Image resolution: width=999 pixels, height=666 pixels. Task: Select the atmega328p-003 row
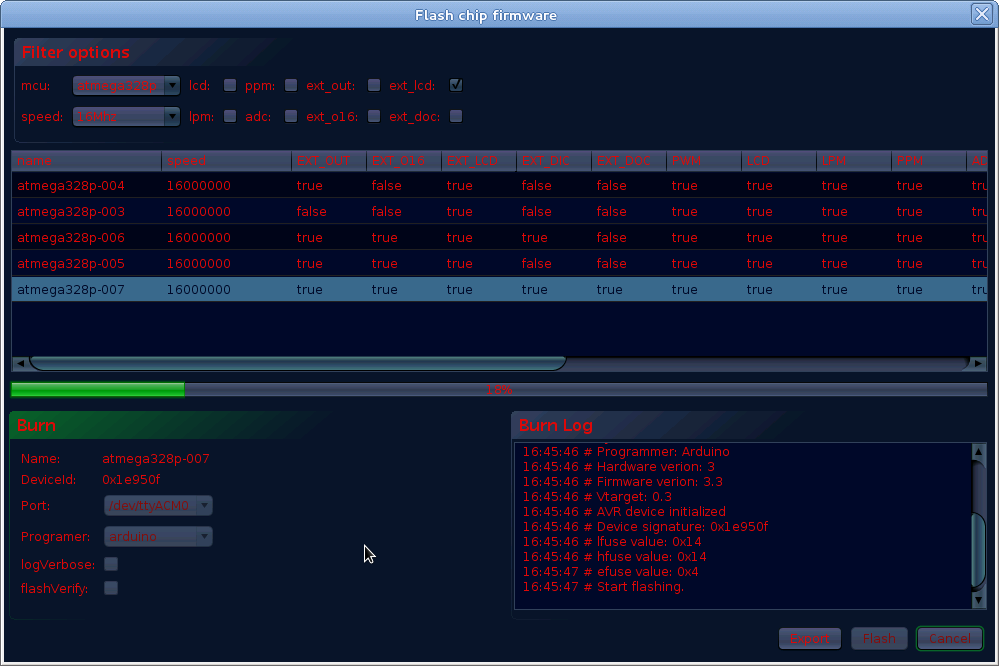[x=500, y=212]
